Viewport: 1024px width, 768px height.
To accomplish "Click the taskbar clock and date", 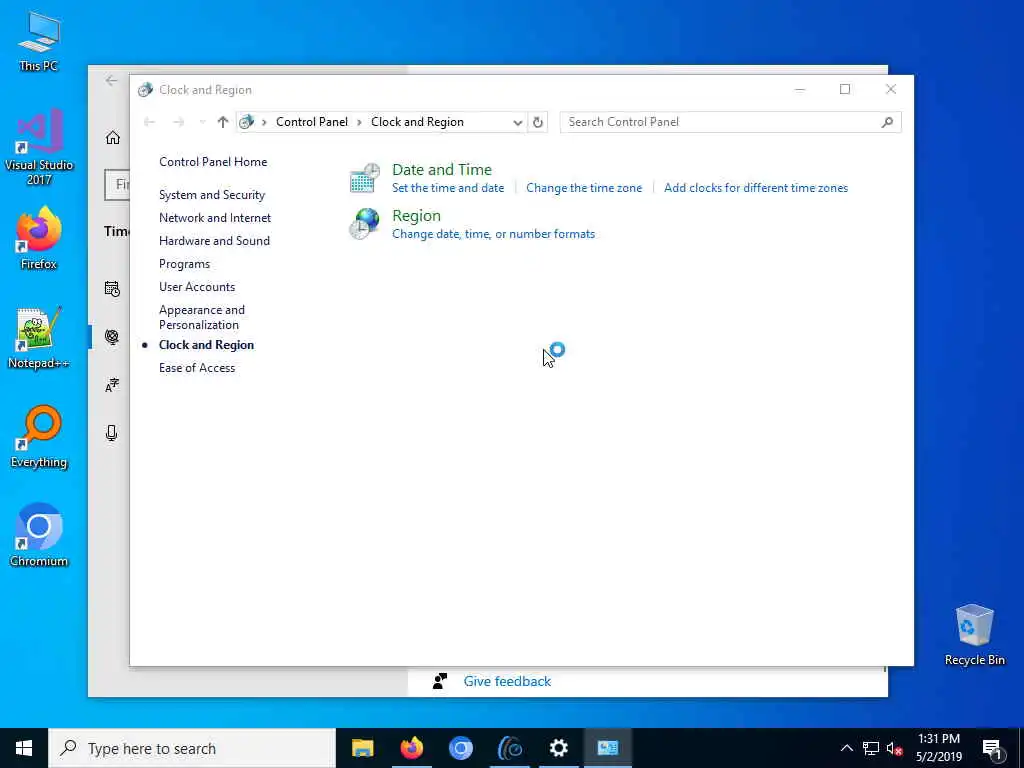I will click(x=938, y=748).
